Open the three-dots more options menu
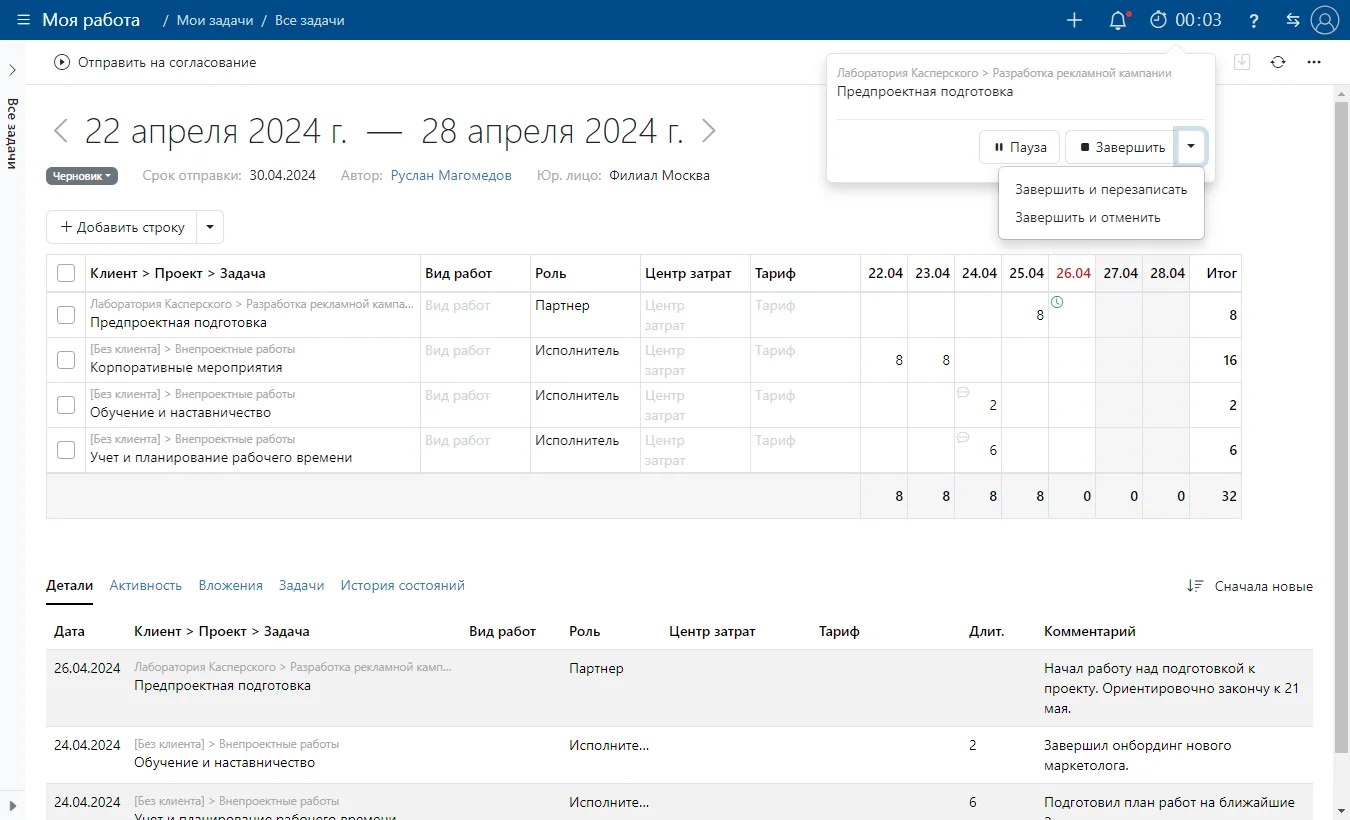Viewport: 1350px width, 820px height. (1314, 62)
